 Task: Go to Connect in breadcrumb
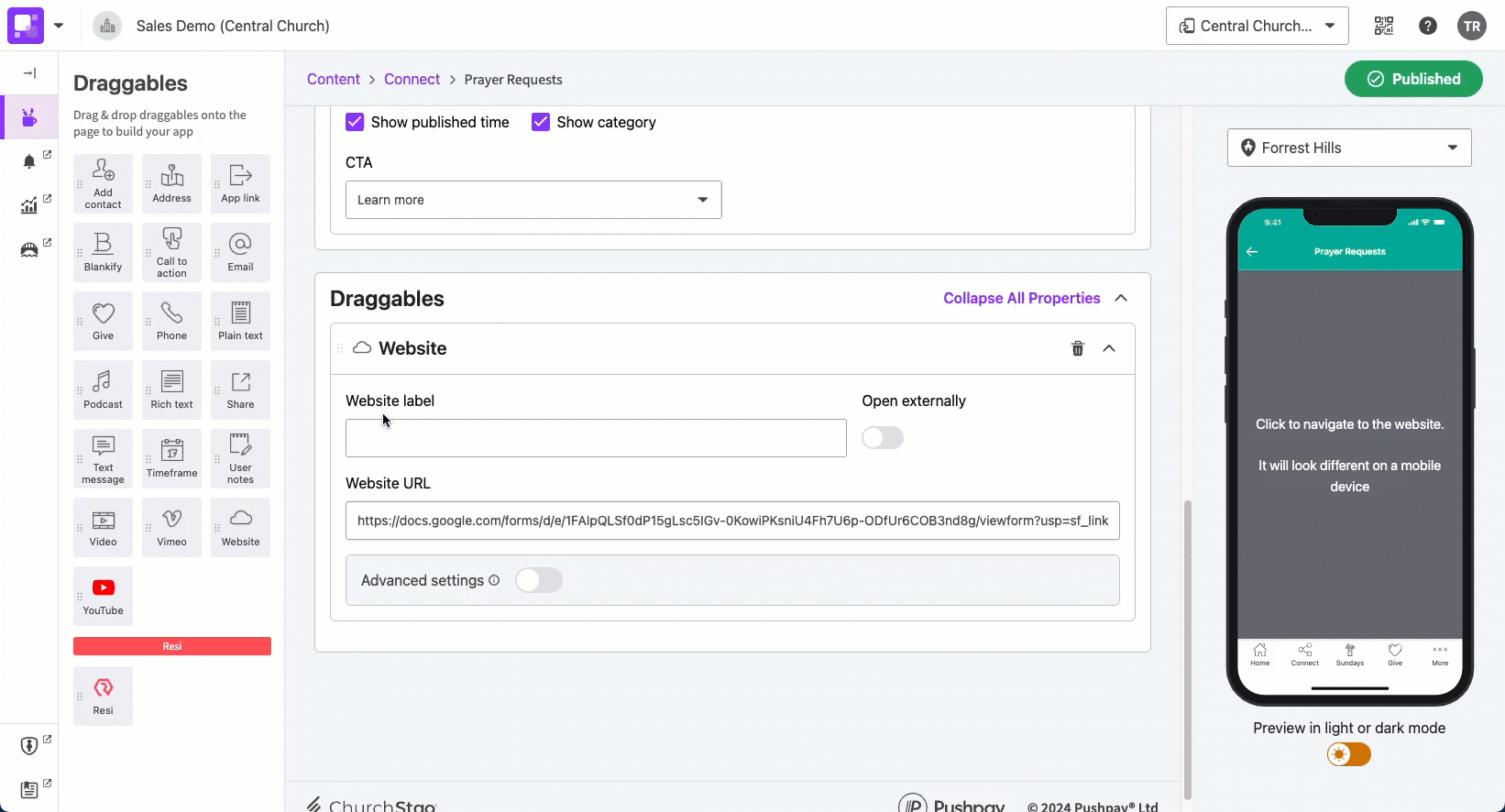tap(412, 80)
